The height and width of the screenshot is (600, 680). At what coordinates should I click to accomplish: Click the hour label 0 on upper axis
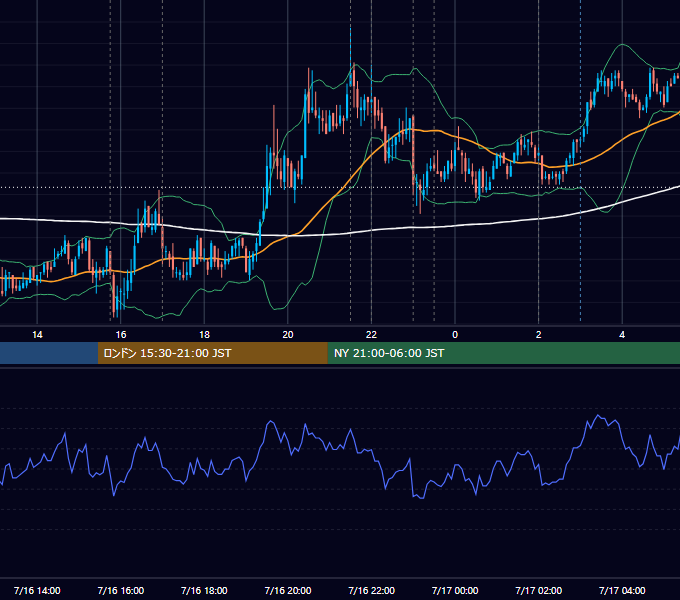(x=455, y=335)
